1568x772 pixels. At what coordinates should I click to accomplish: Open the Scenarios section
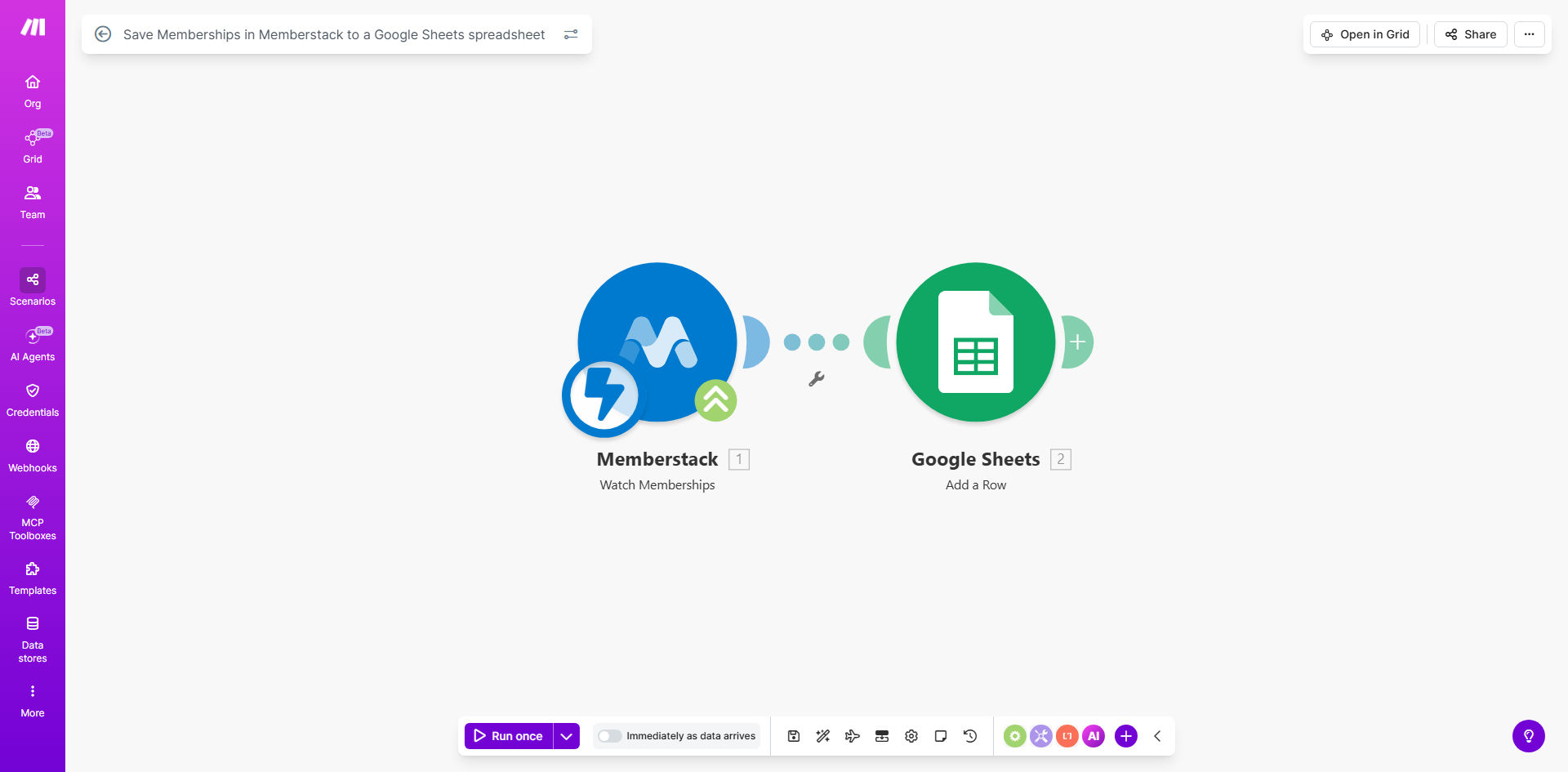pyautogui.click(x=33, y=288)
